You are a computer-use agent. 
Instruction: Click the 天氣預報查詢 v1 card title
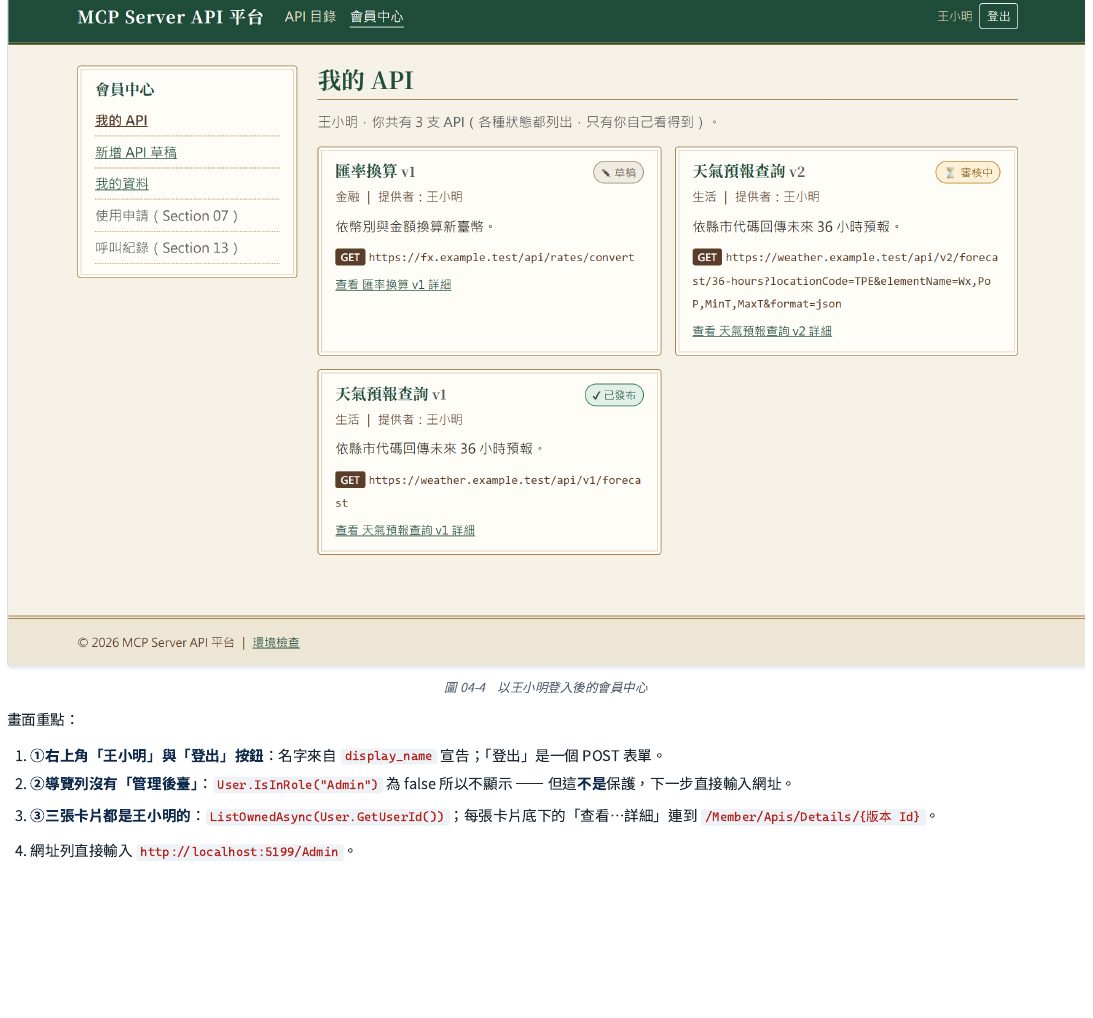point(390,395)
